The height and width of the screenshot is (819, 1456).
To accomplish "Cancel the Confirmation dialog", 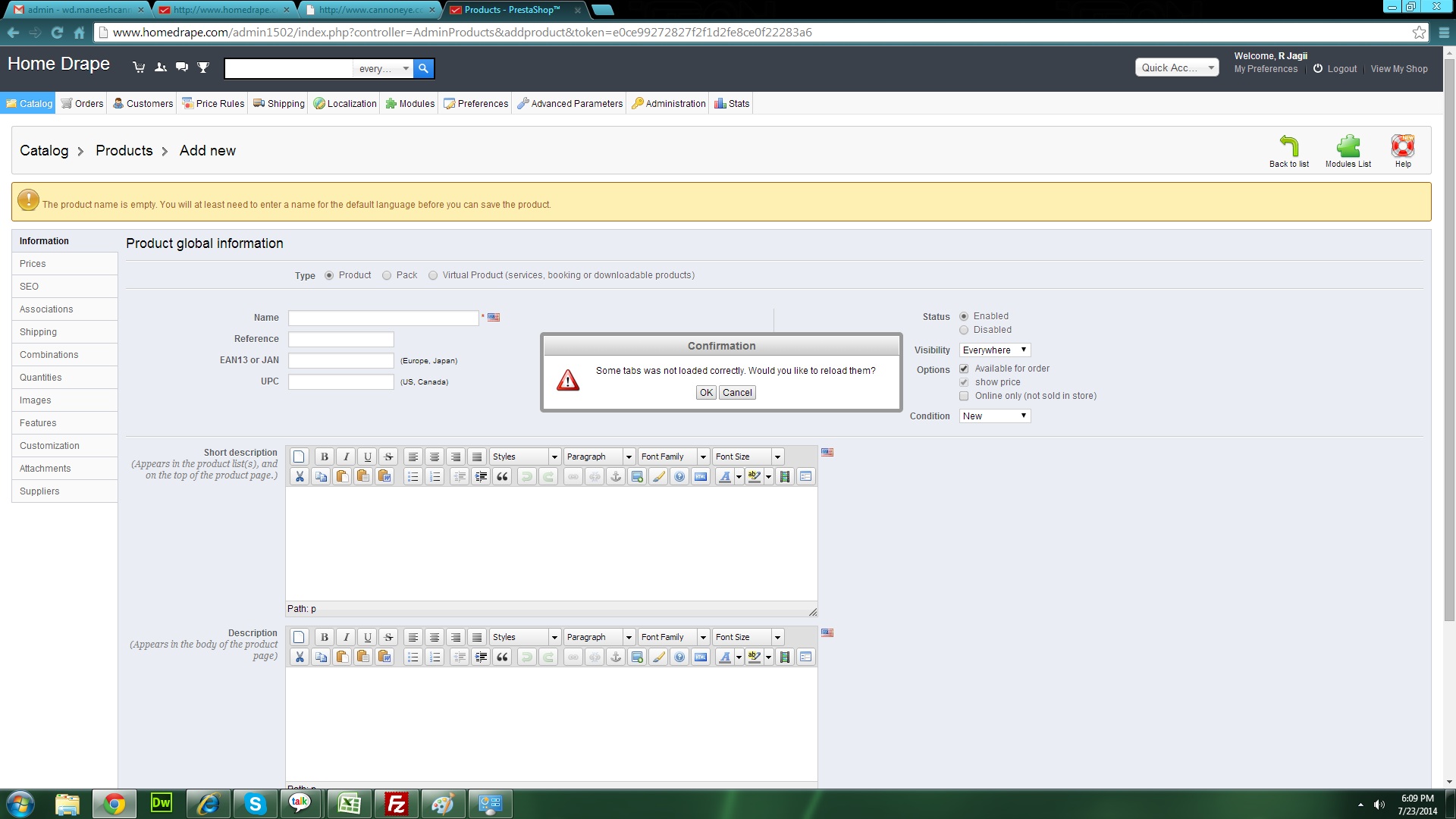I will (x=737, y=393).
